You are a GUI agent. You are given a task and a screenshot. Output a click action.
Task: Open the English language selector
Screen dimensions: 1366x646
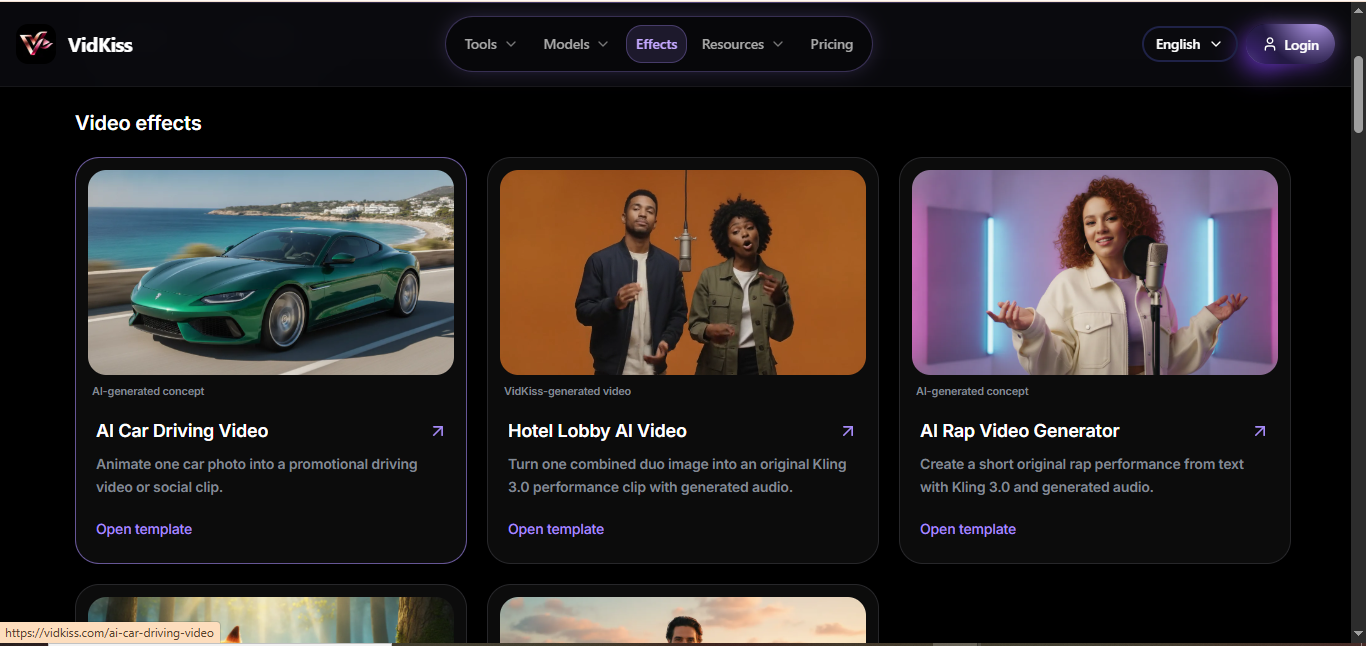coord(1189,44)
